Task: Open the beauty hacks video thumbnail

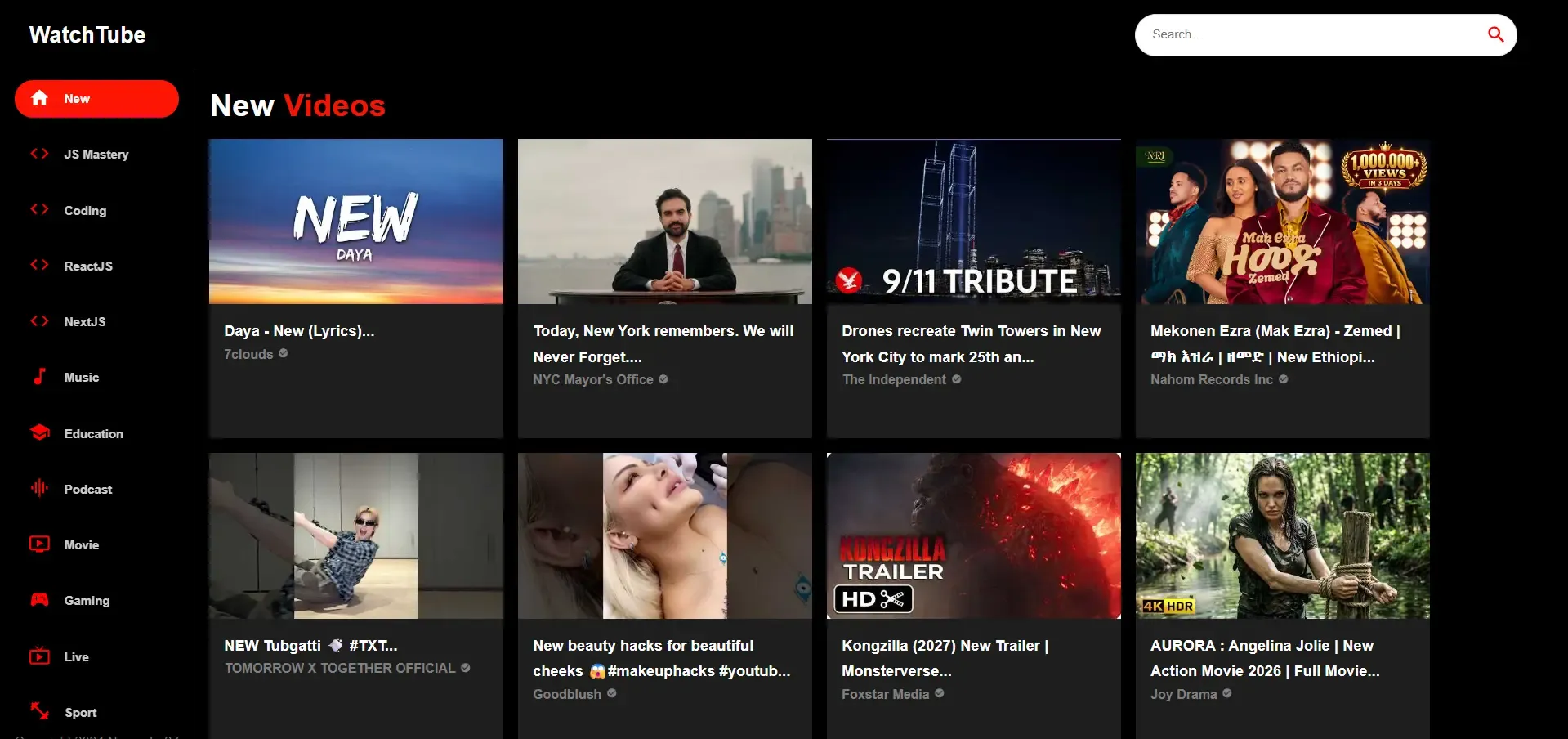Action: pyautogui.click(x=665, y=535)
